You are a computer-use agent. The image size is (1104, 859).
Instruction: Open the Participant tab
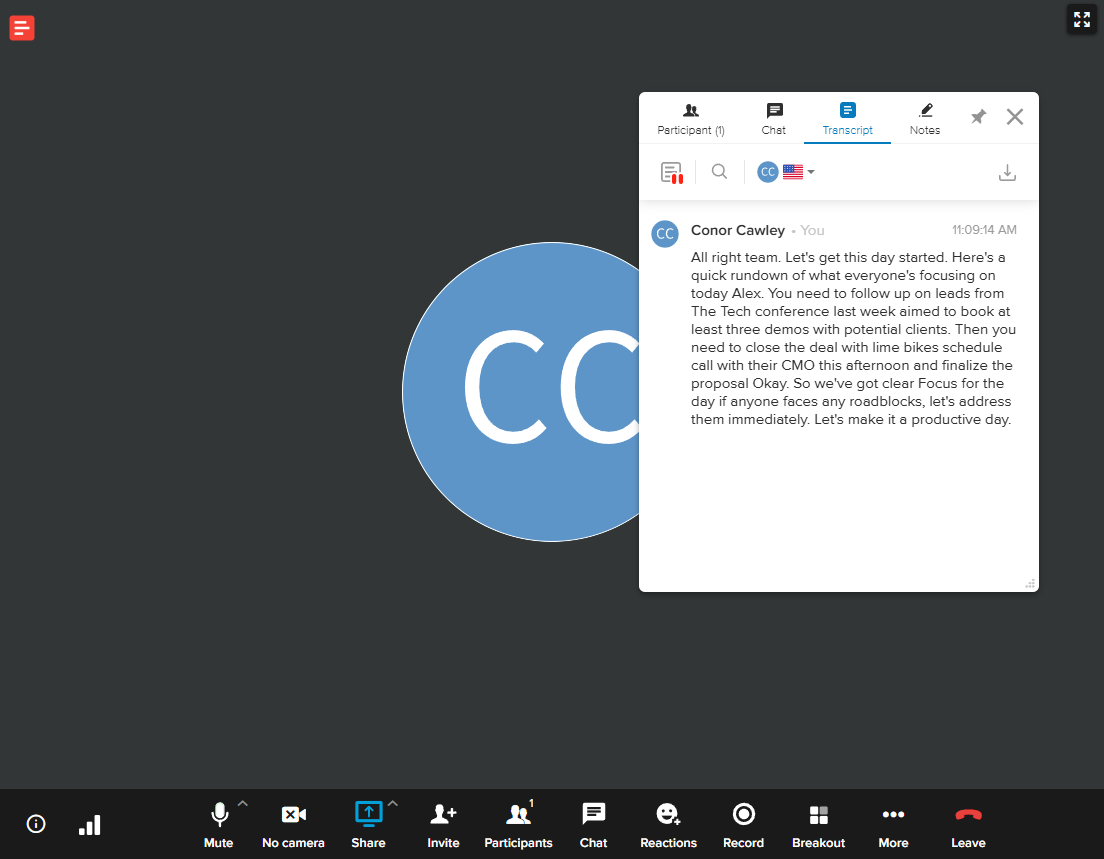690,118
